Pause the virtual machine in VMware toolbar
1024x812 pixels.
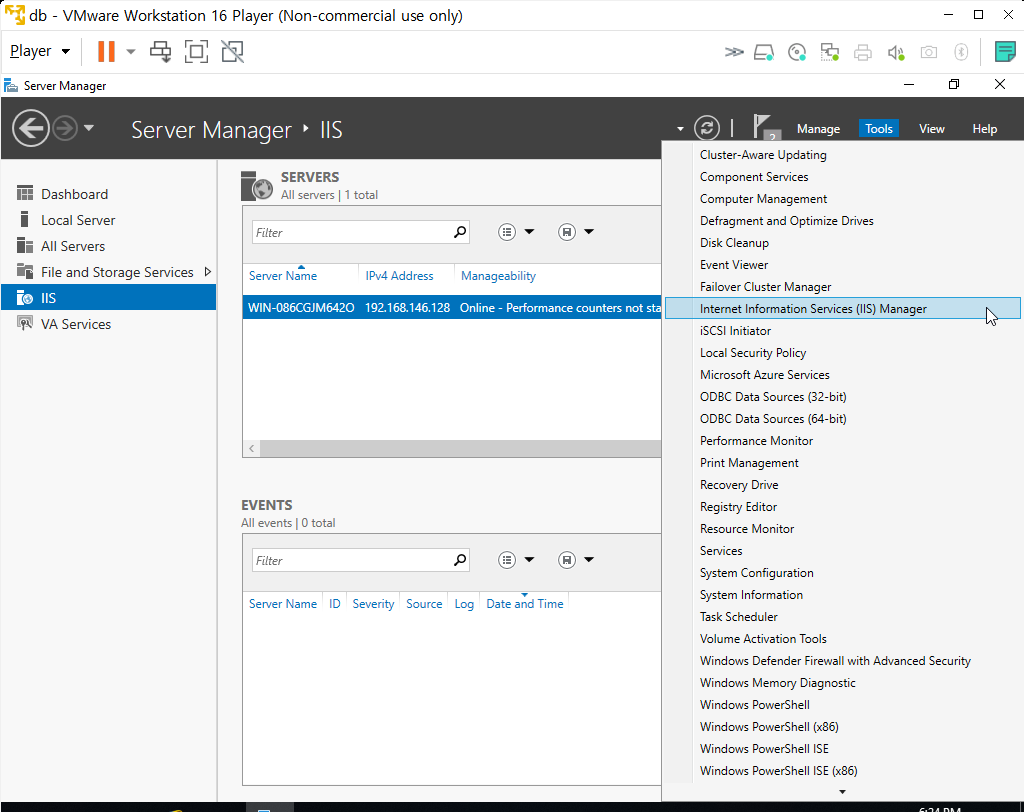tap(106, 51)
